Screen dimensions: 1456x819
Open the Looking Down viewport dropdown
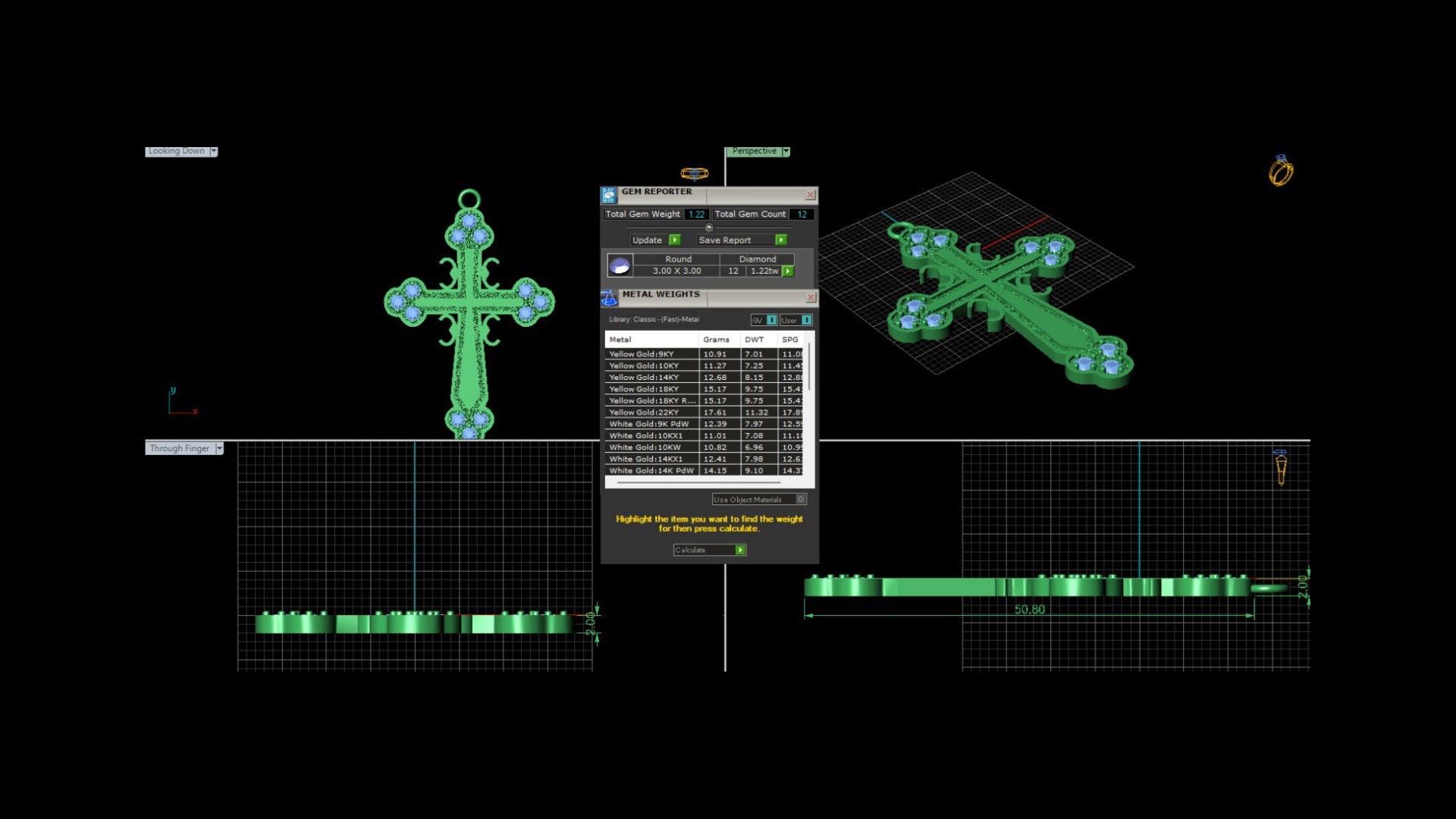(214, 152)
